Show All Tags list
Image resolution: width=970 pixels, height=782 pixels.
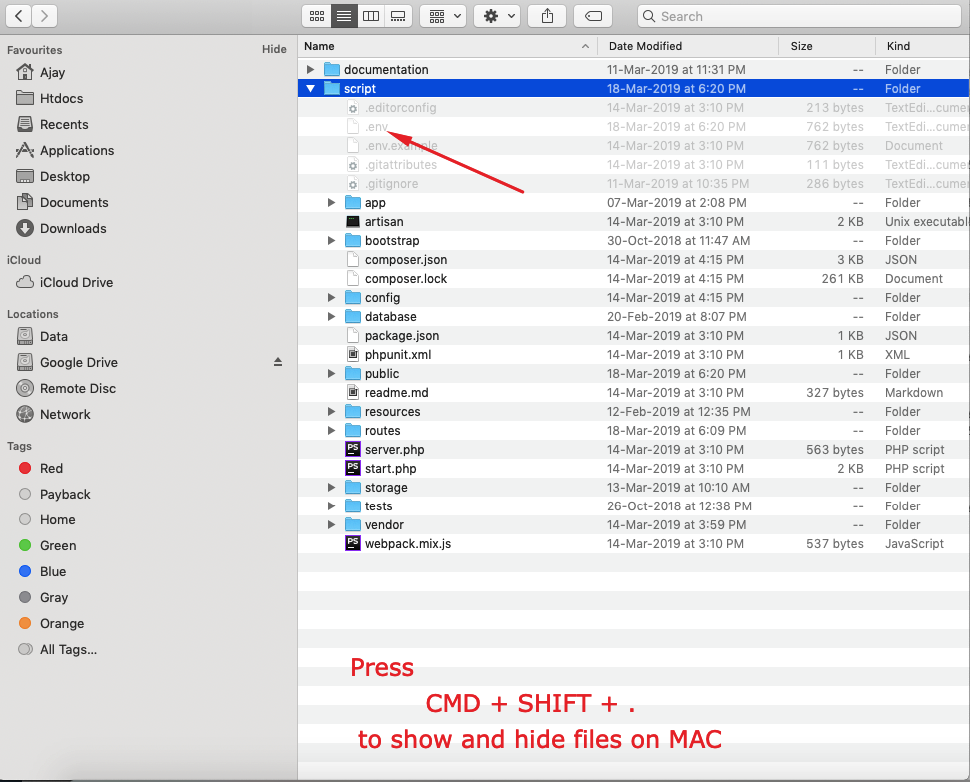pos(68,650)
